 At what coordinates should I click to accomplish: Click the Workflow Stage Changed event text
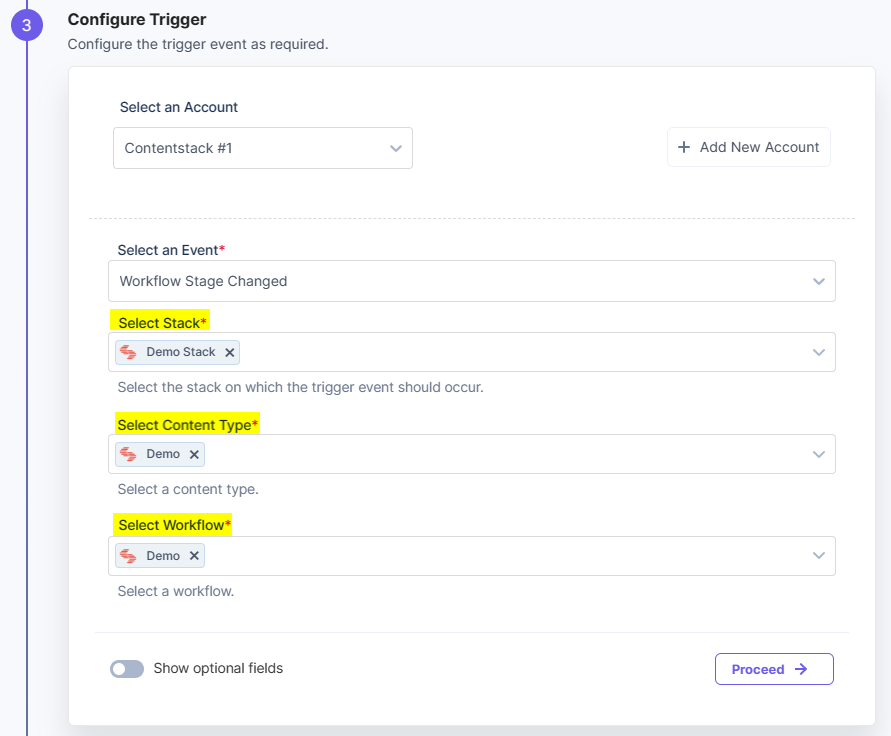click(x=203, y=281)
